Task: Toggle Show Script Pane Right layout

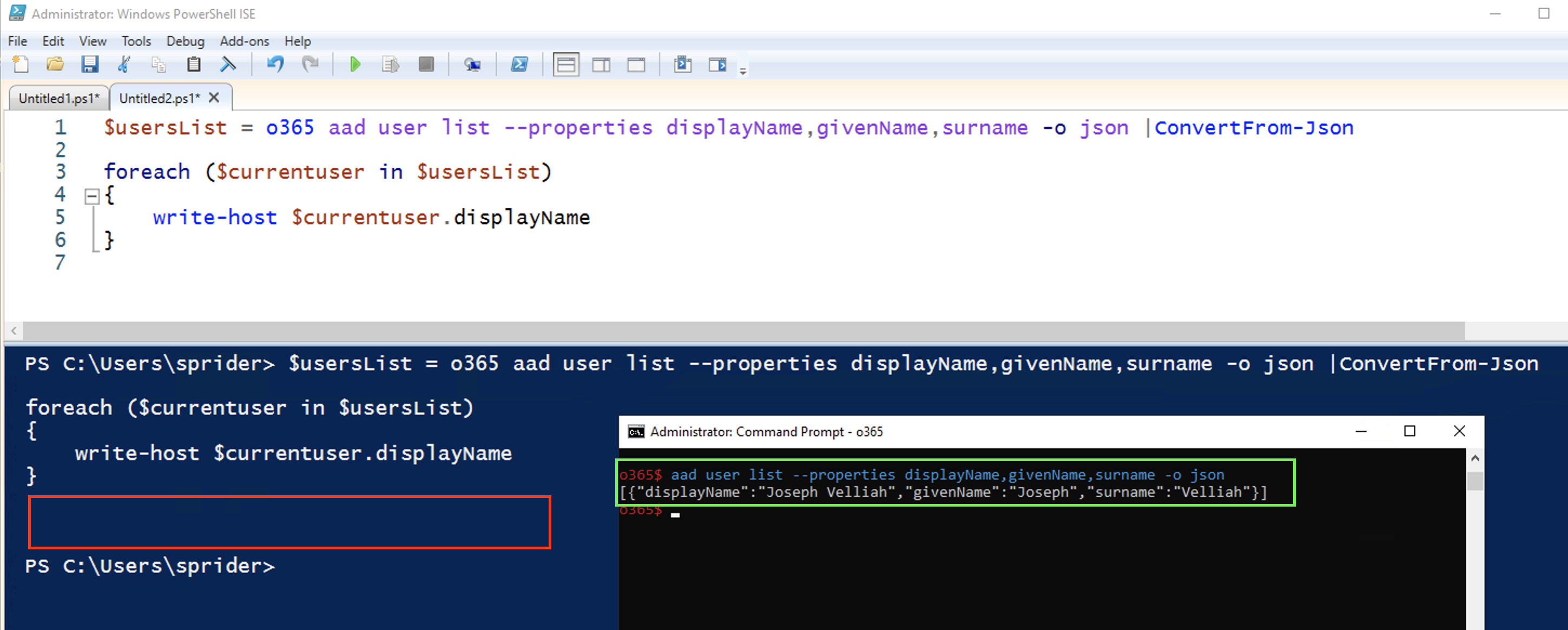Action: (601, 64)
